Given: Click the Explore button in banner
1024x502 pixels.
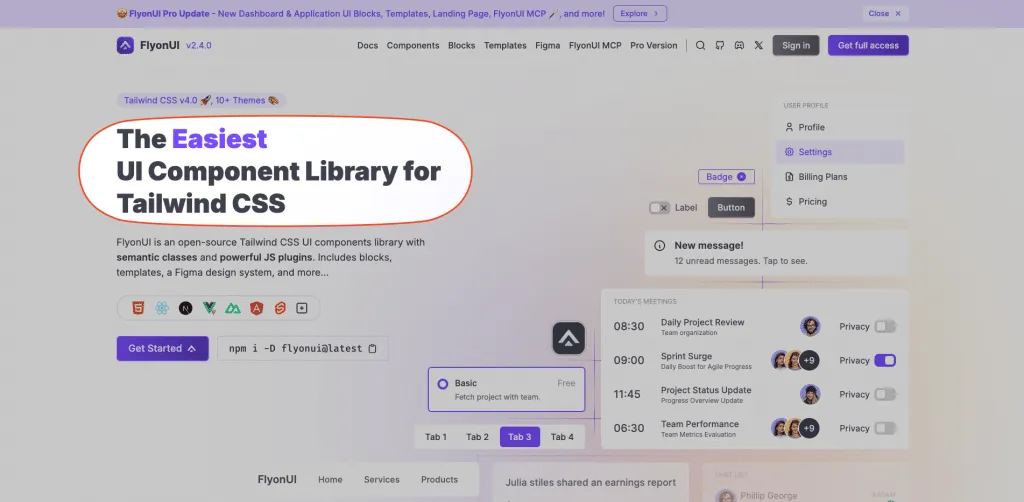Looking at the screenshot, I should click(x=640, y=13).
